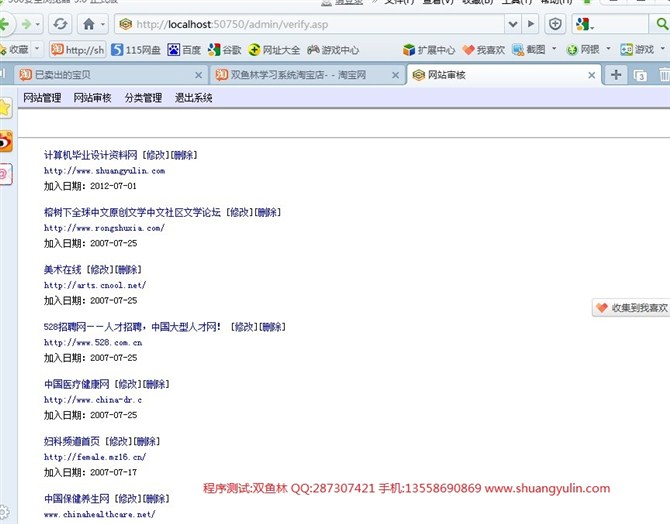Reload the page with refresh icon
Screen dimensions: 670x524
pyautogui.click(x=60, y=24)
